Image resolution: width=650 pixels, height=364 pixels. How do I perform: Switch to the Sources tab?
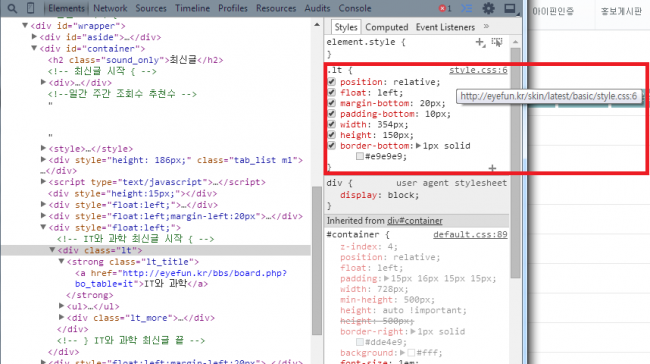tap(151, 8)
